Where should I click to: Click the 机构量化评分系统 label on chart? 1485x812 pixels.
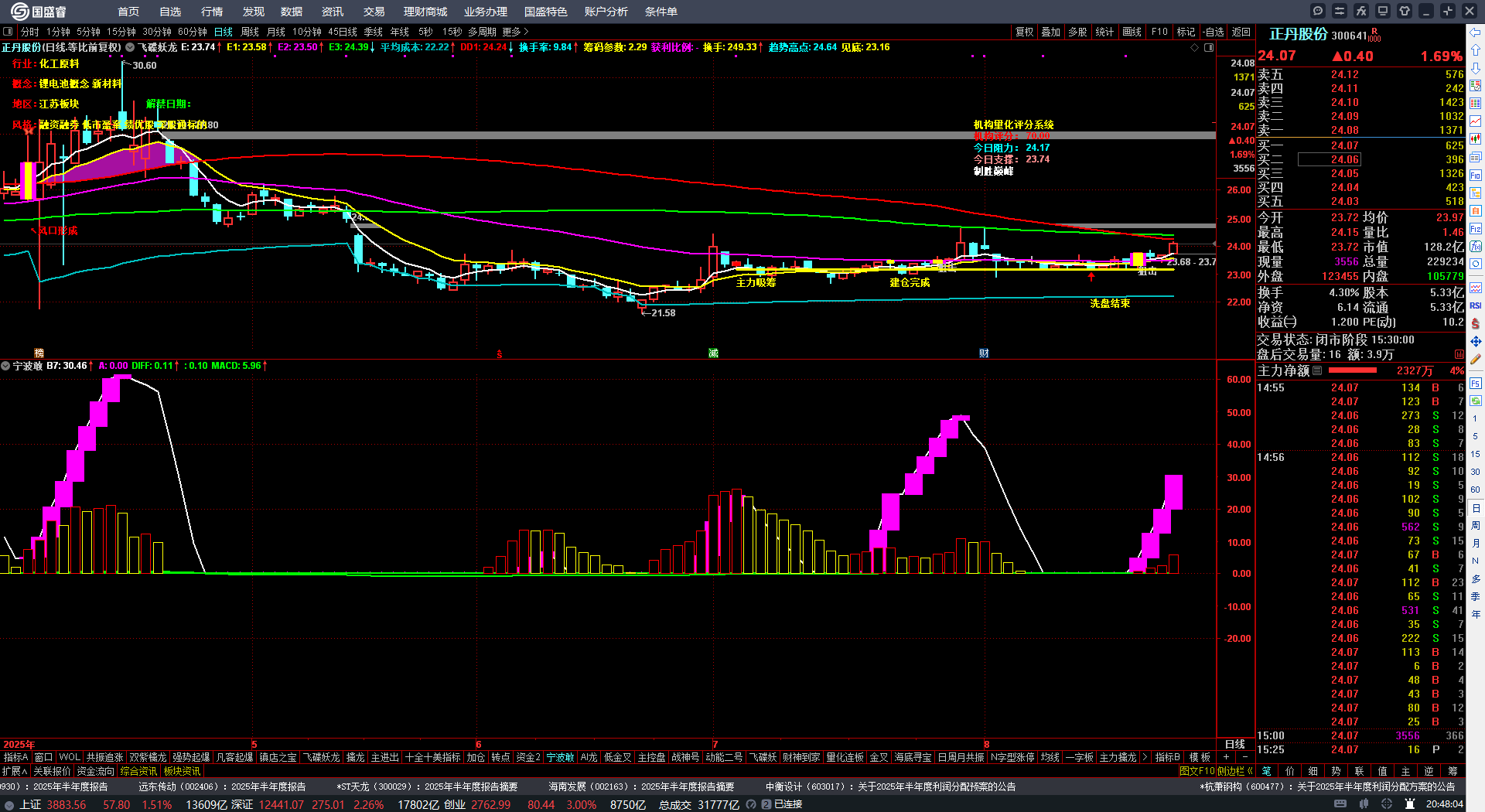[x=1013, y=125]
